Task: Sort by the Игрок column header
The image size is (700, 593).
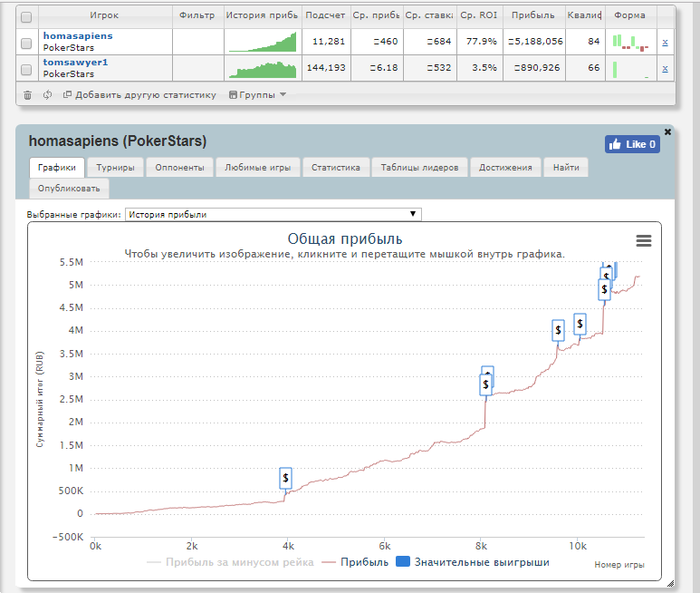Action: coord(105,15)
